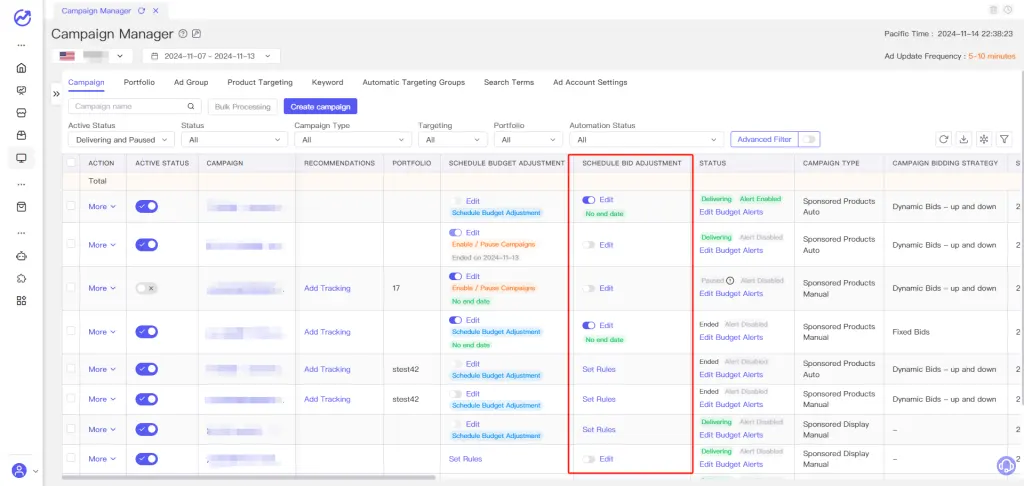Open the Targeting filter dropdown
This screenshot has height=486, width=1024.
point(453,140)
